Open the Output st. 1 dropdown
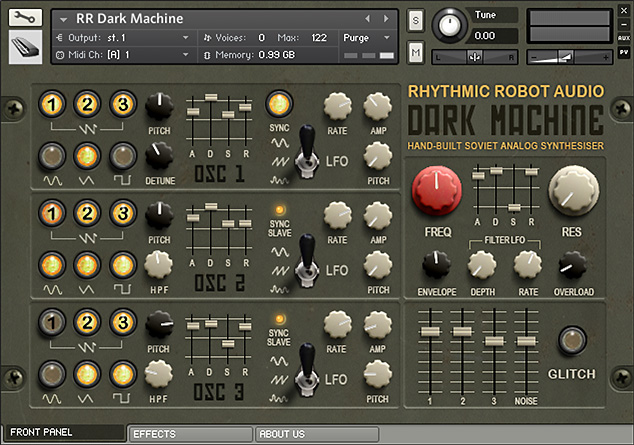 point(123,38)
